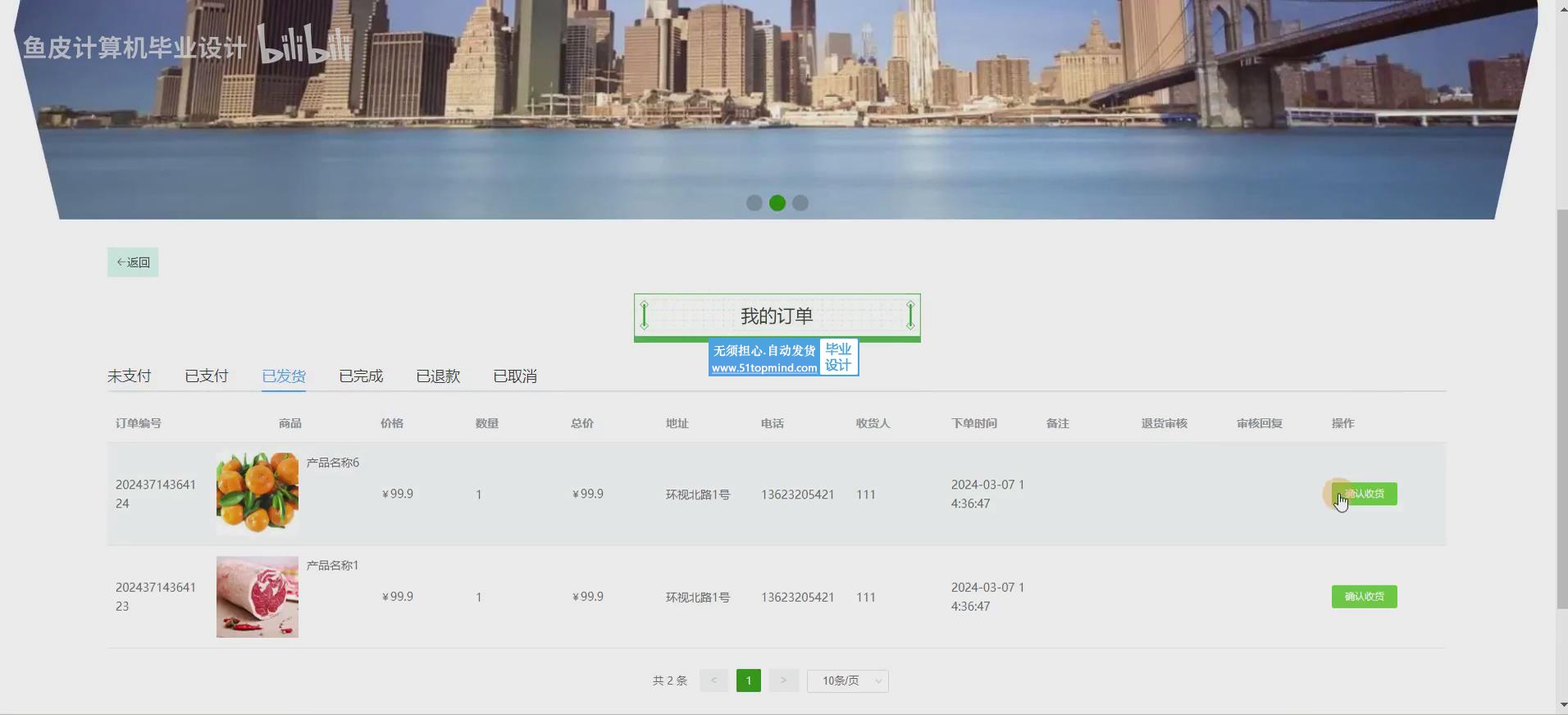1568x715 pixels.
Task: Open the meat product thumbnail
Action: click(258, 597)
